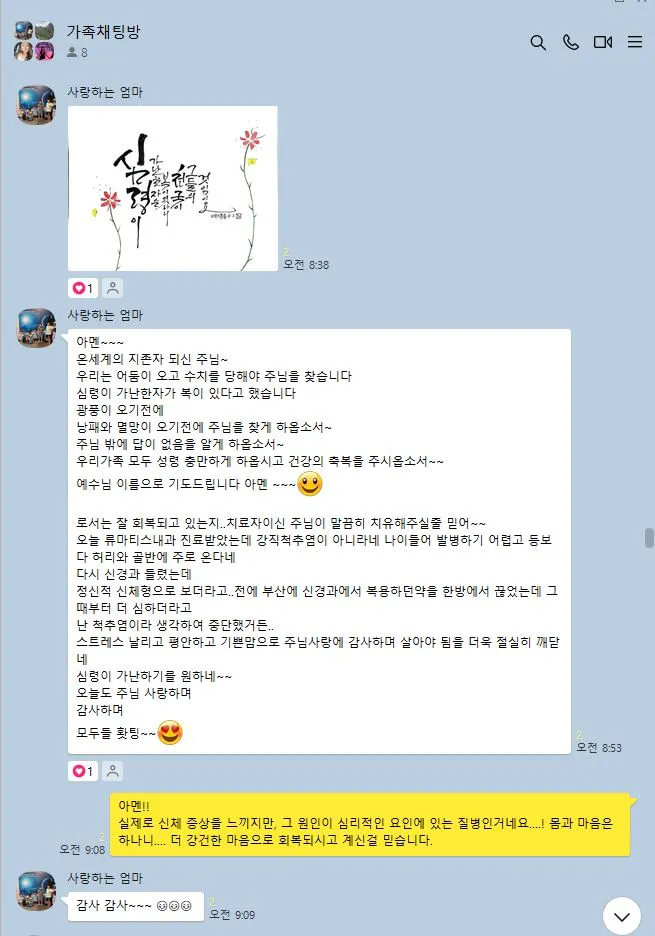Click the scrollbar thumb on the right edge
The height and width of the screenshot is (936, 655).
pyautogui.click(x=649, y=537)
